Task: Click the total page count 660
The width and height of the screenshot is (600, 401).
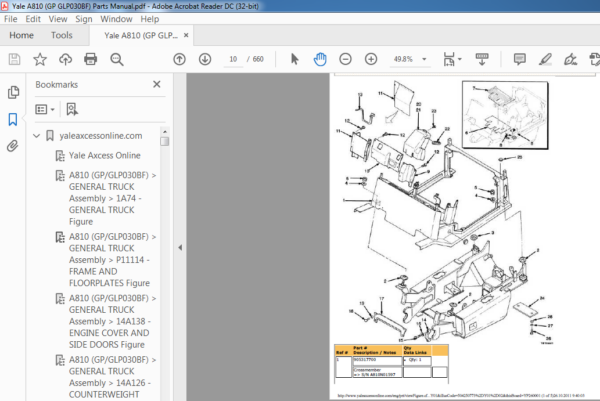Action: pos(258,59)
